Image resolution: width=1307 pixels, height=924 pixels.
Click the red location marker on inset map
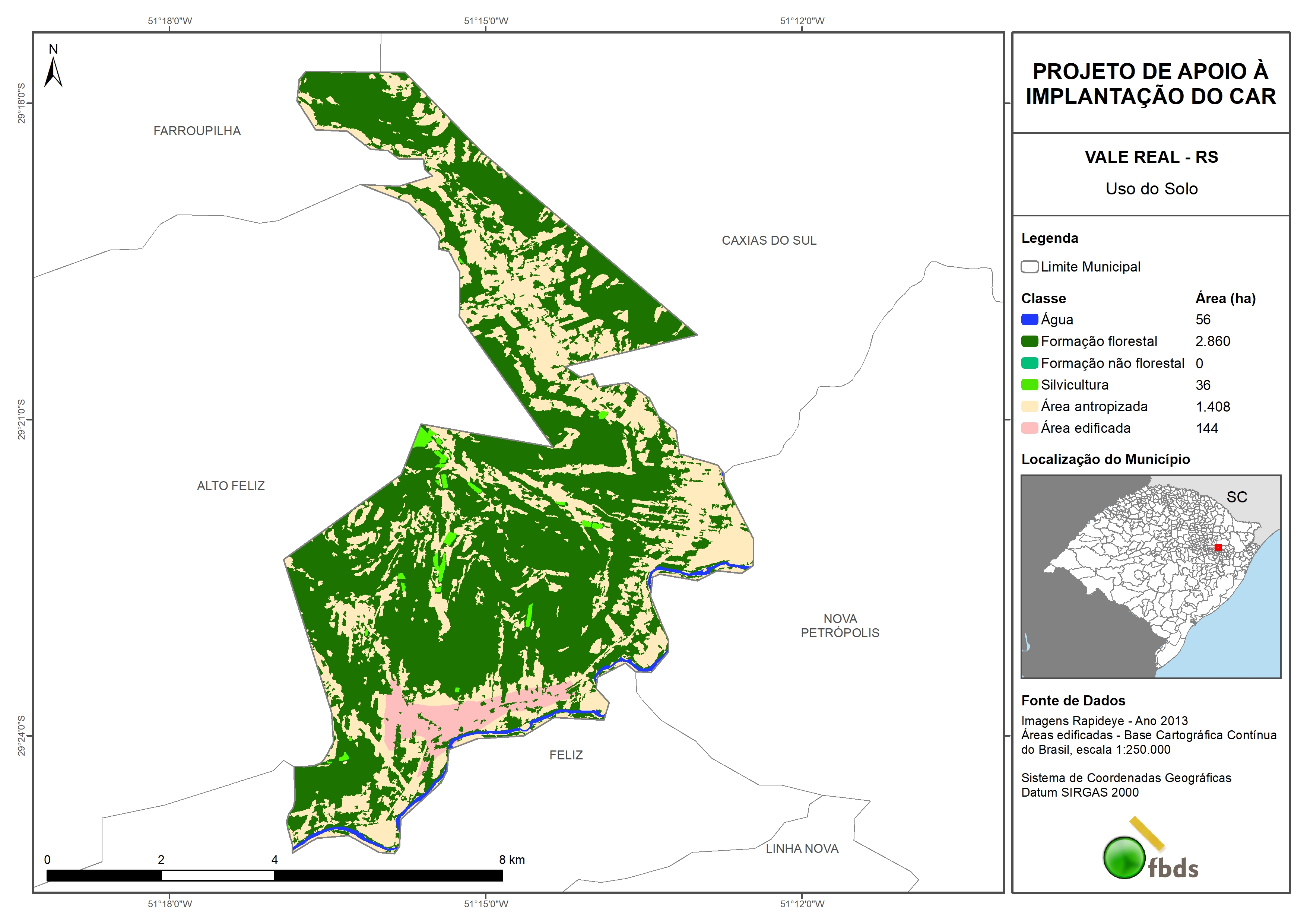tap(1218, 547)
